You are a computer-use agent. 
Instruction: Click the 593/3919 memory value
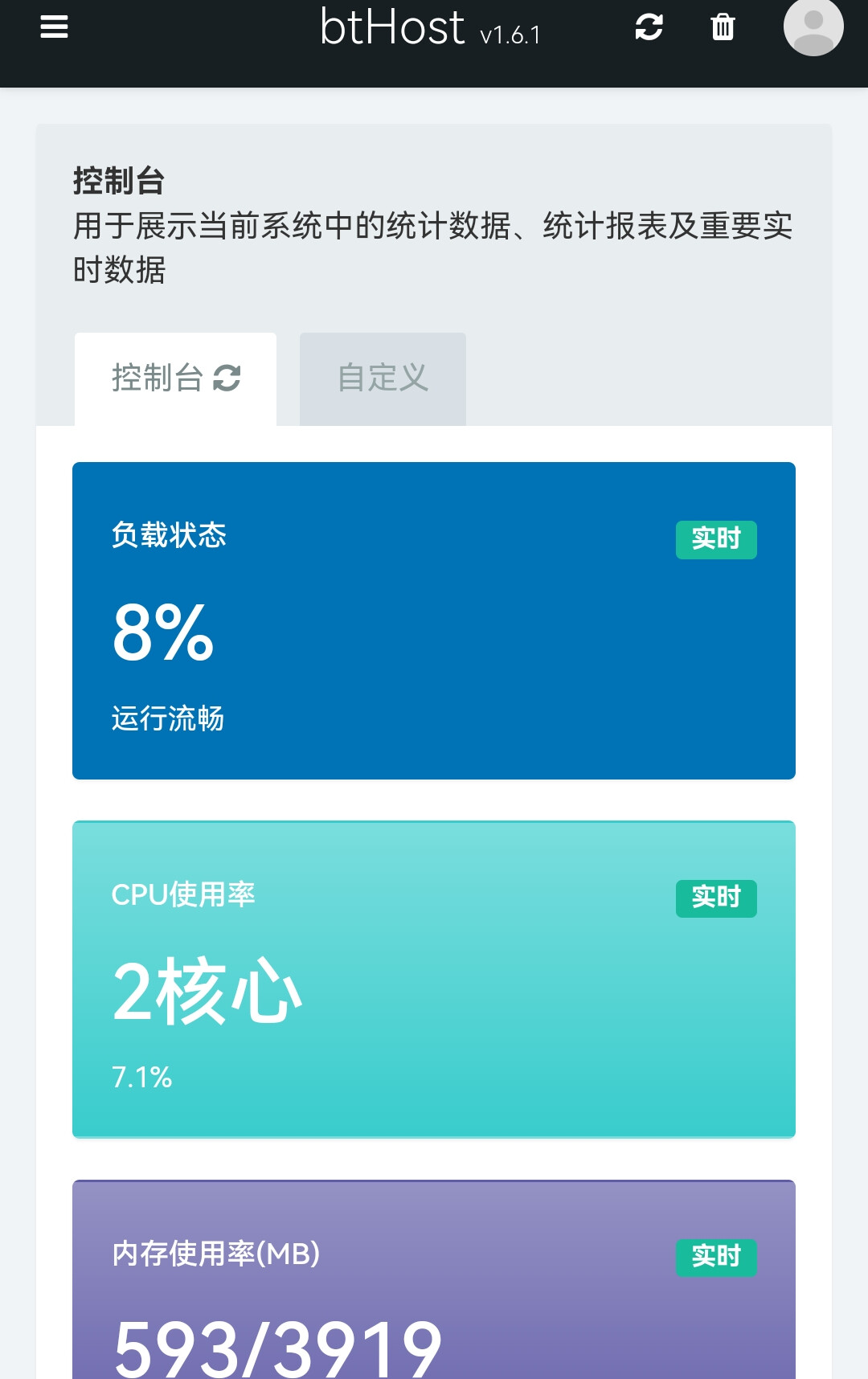(277, 1348)
